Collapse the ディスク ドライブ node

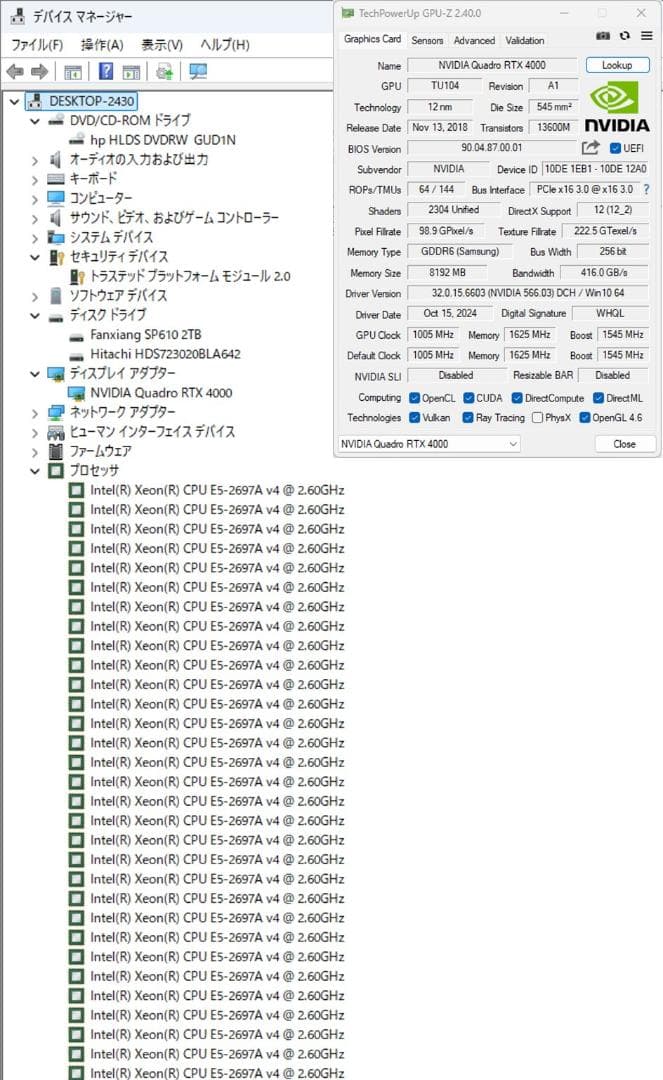point(35,315)
